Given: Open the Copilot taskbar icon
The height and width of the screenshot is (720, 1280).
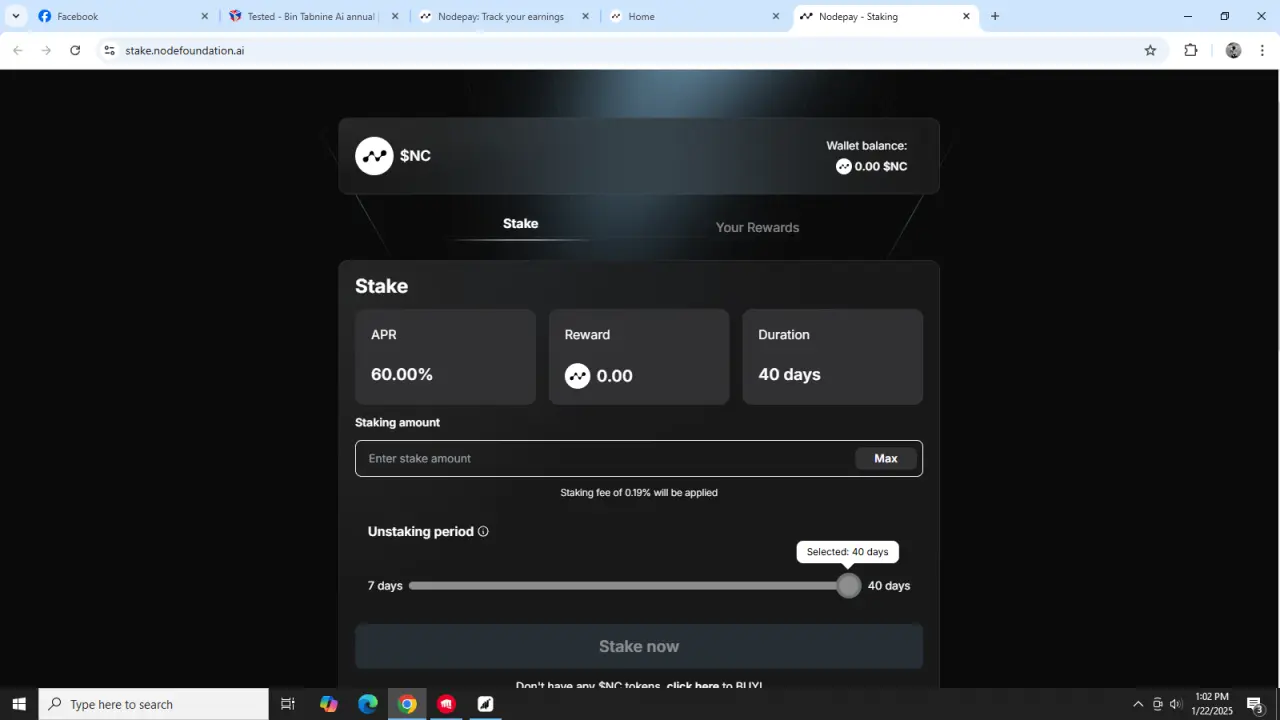Looking at the screenshot, I should pos(329,704).
